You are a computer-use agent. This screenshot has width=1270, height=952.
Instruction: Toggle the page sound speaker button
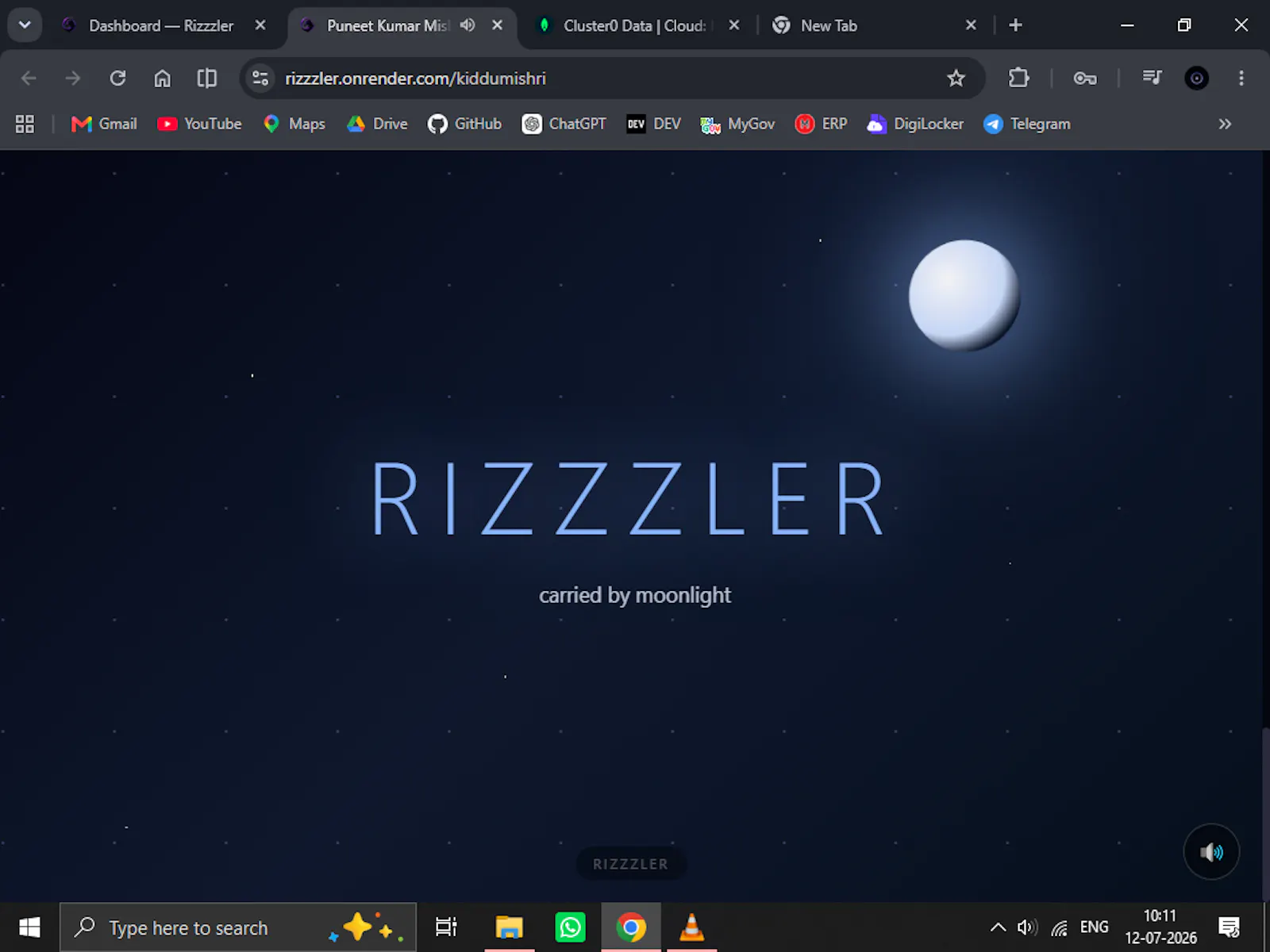(x=1211, y=852)
